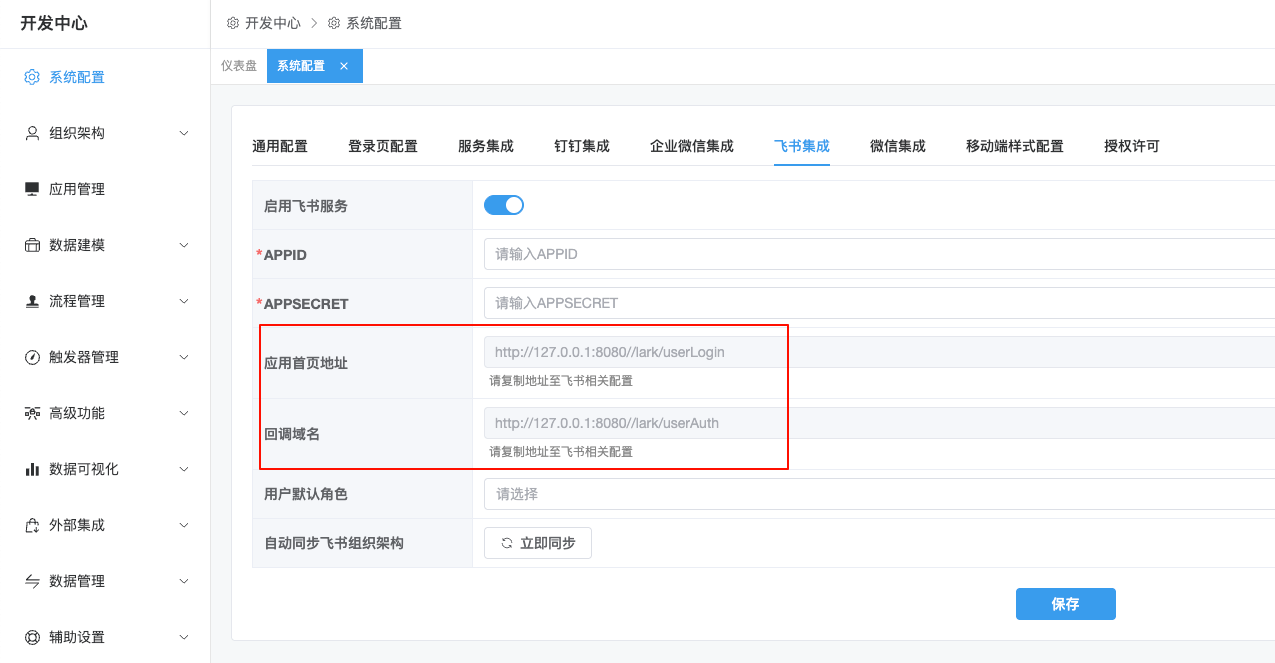1275x663 pixels.
Task: Switch to the 钉钉集成 tab
Action: pyautogui.click(x=581, y=146)
